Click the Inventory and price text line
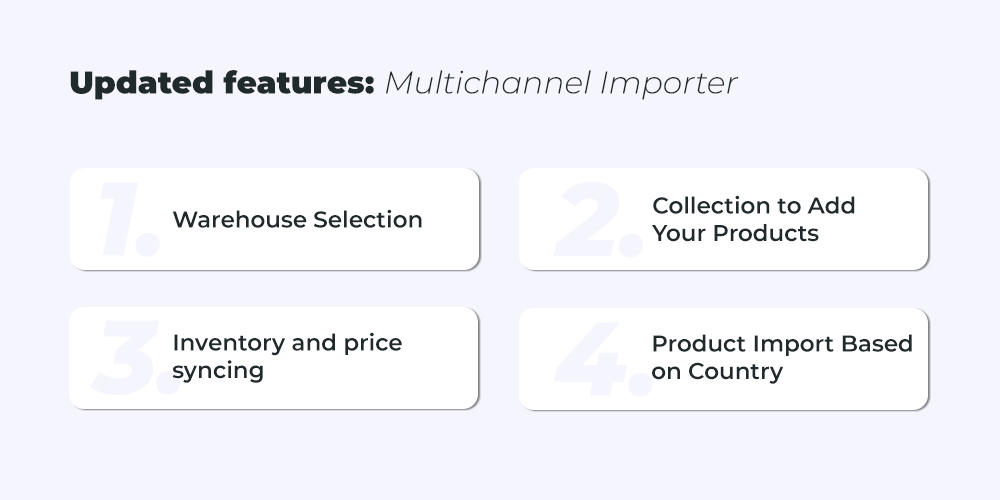 click(x=287, y=343)
